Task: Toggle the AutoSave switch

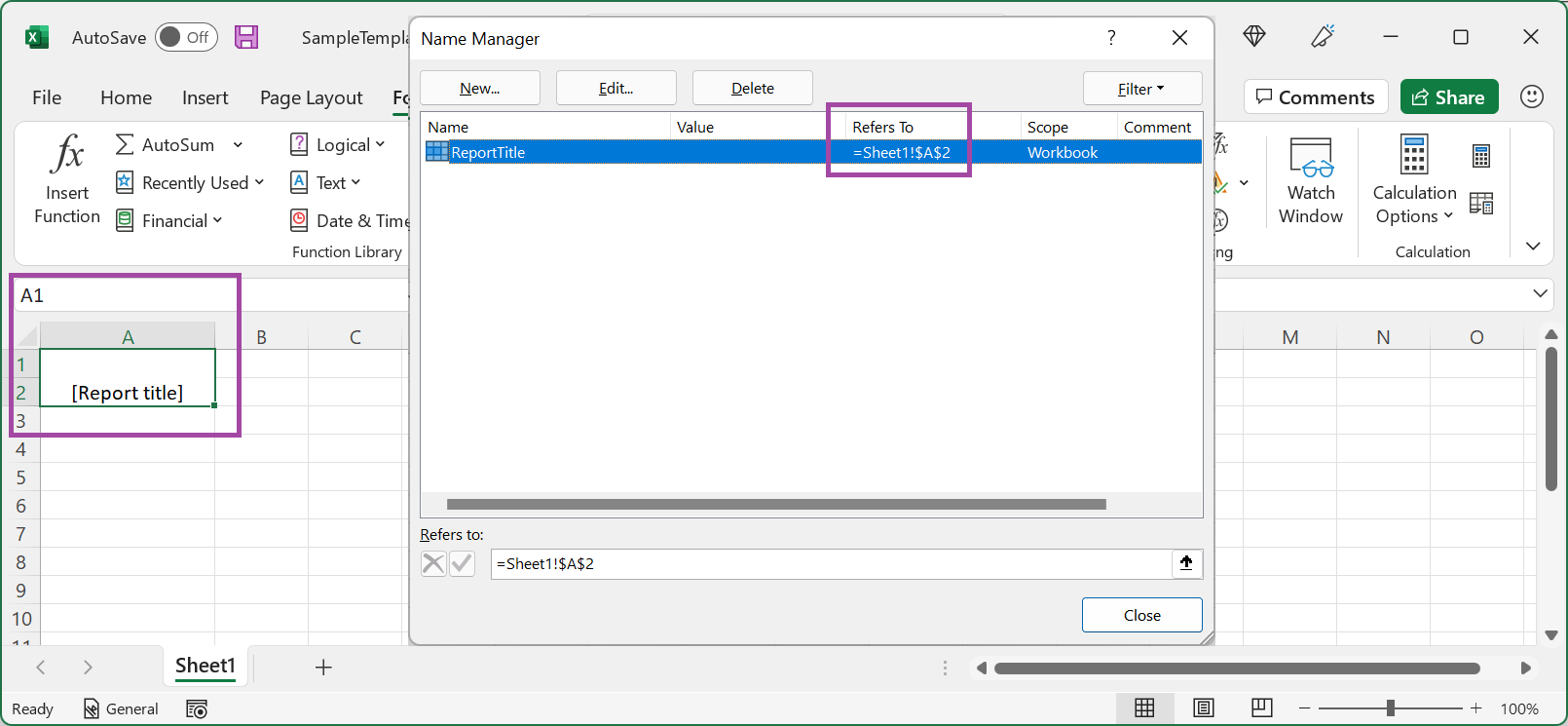Action: 185,37
